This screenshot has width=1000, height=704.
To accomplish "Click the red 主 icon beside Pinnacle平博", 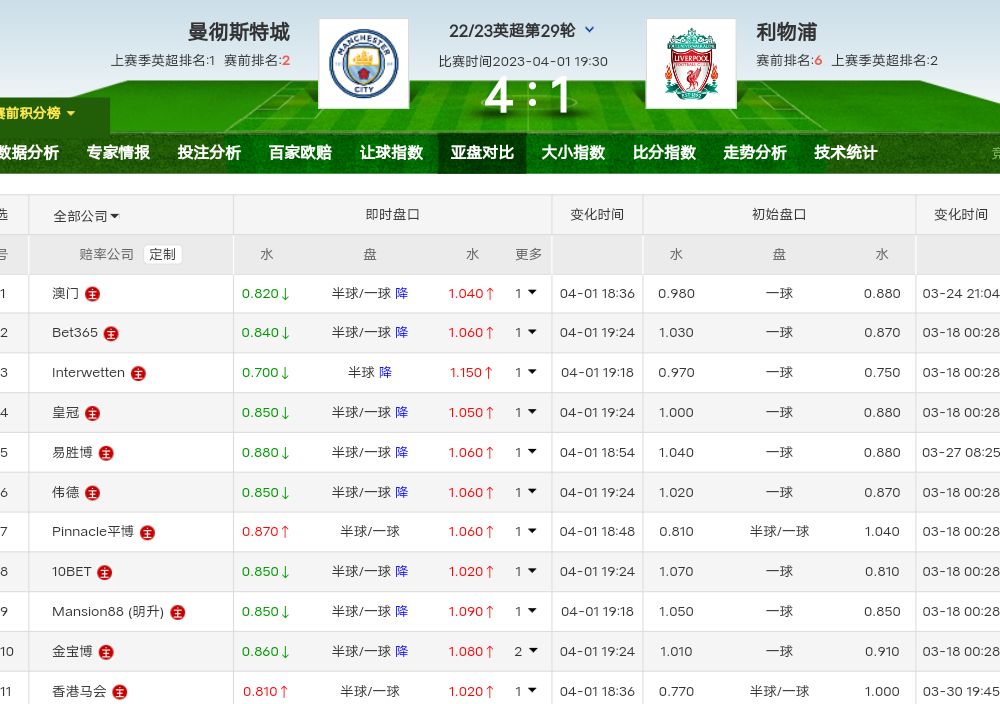I will coord(147,533).
